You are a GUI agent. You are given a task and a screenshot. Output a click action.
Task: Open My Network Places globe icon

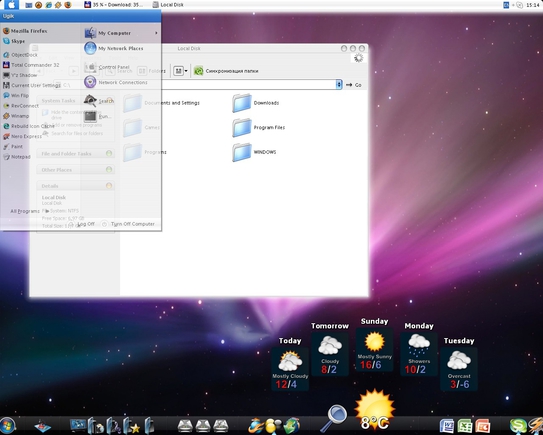[90, 48]
